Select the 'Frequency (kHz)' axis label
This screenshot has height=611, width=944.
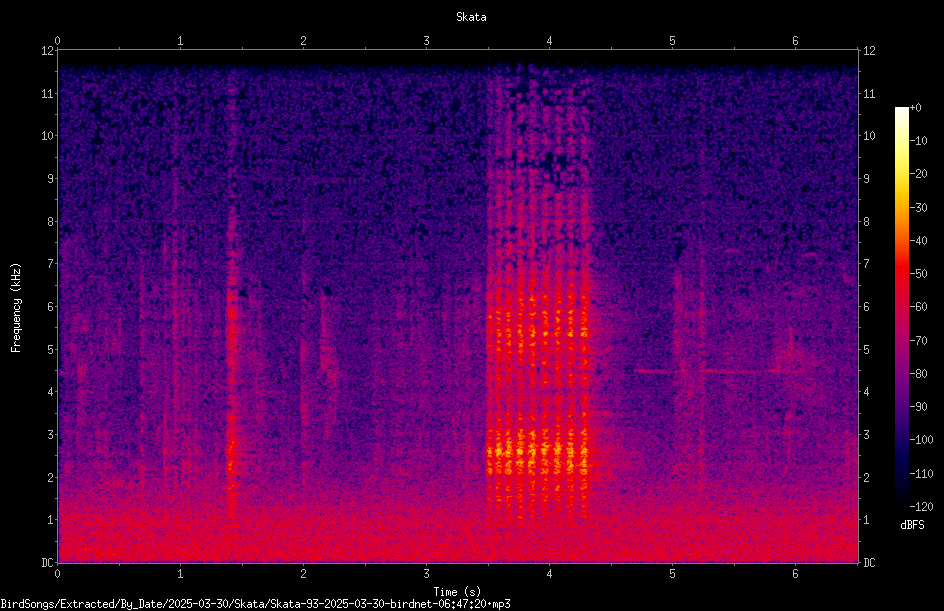tap(16, 308)
